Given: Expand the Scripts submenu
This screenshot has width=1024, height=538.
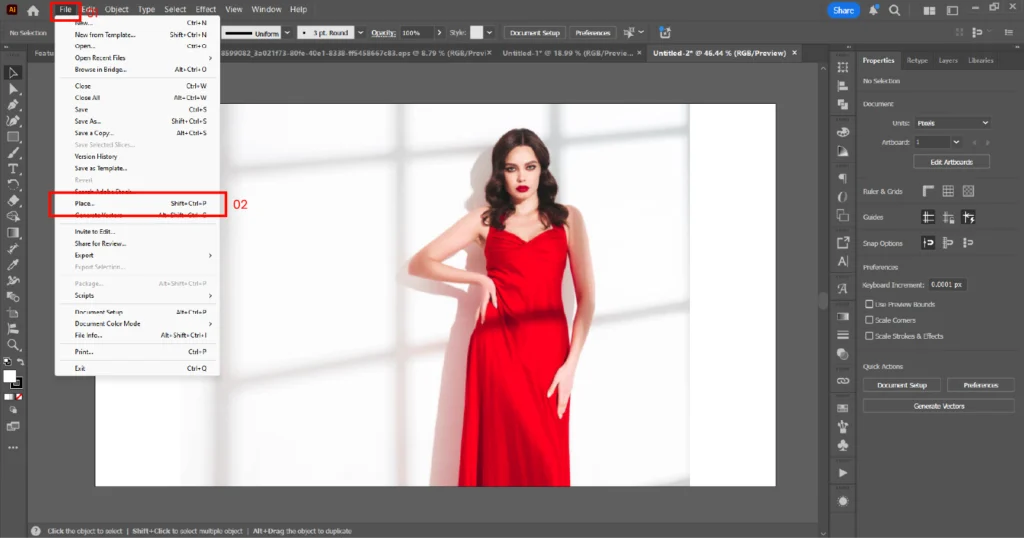Looking at the screenshot, I should click(x=137, y=295).
